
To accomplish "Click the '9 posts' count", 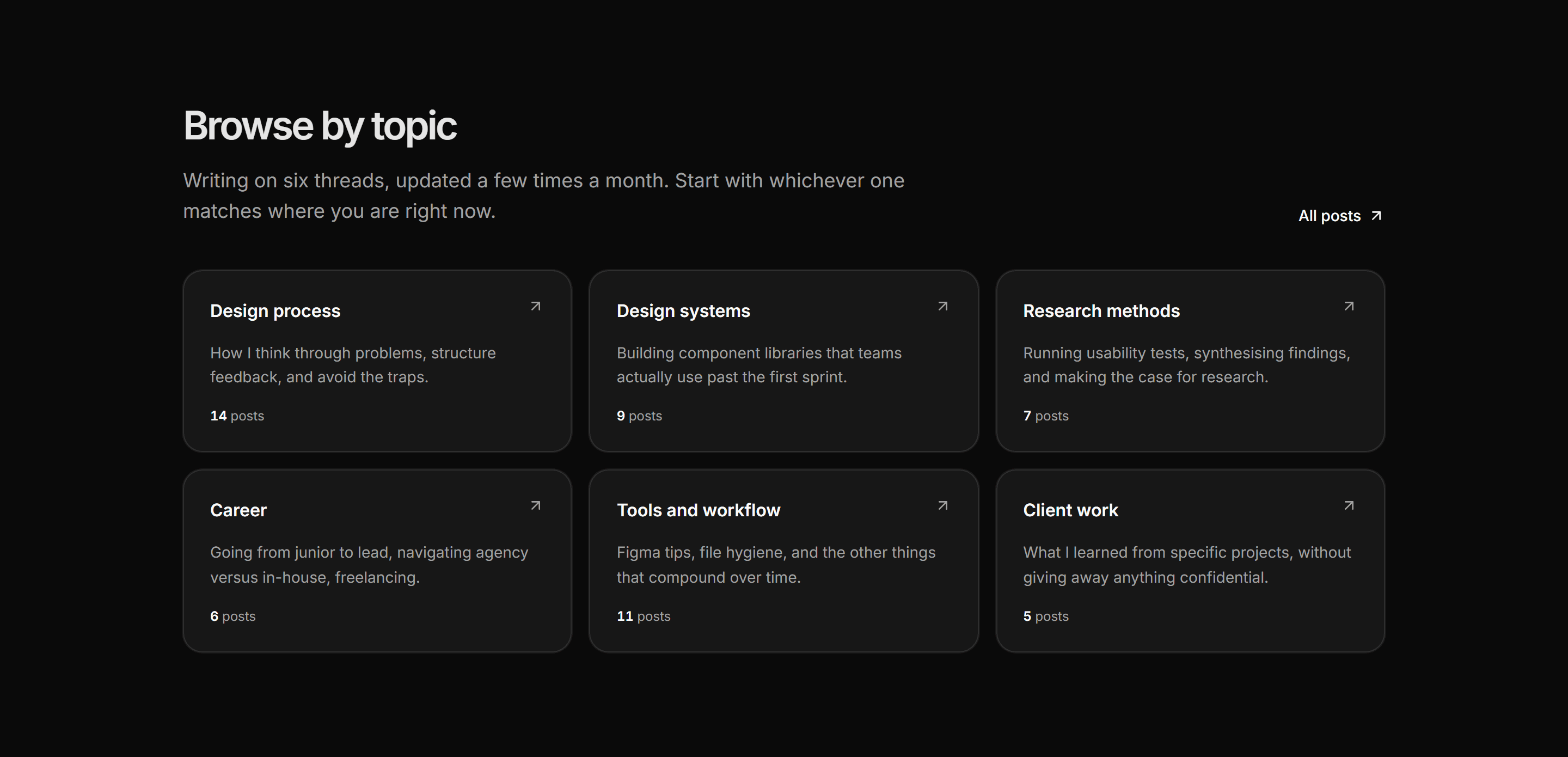I will coord(639,416).
